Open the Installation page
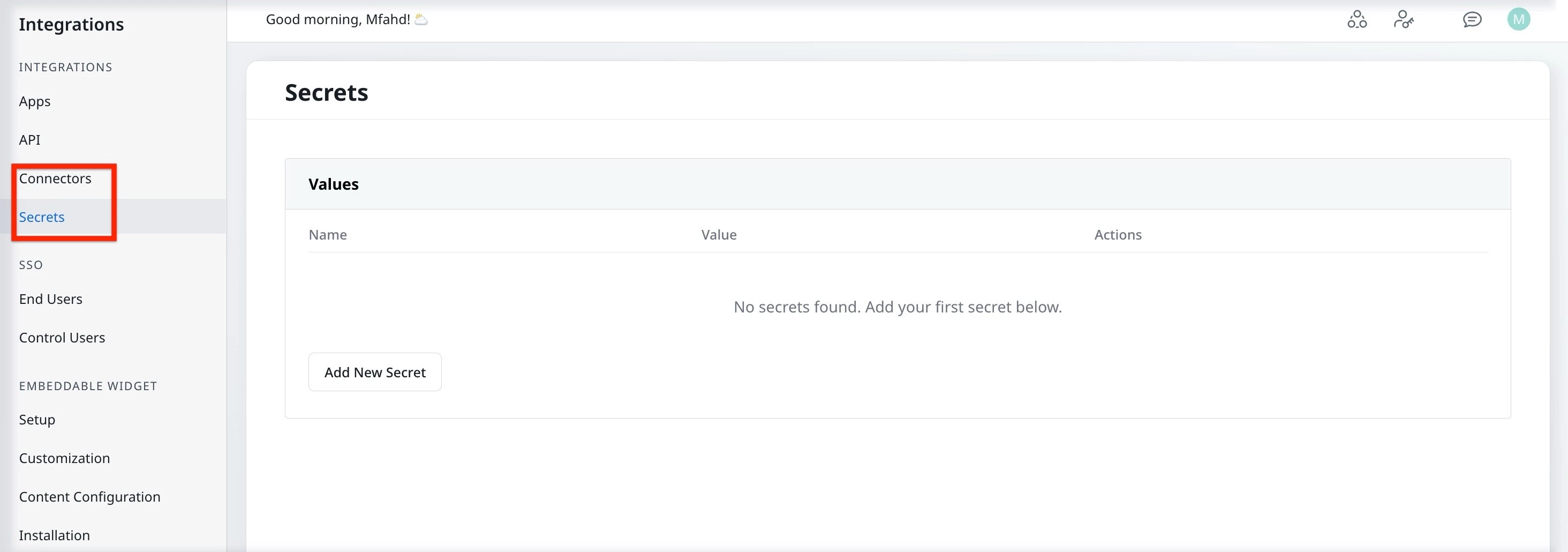This screenshot has height=552, width=1568. pos(55,534)
